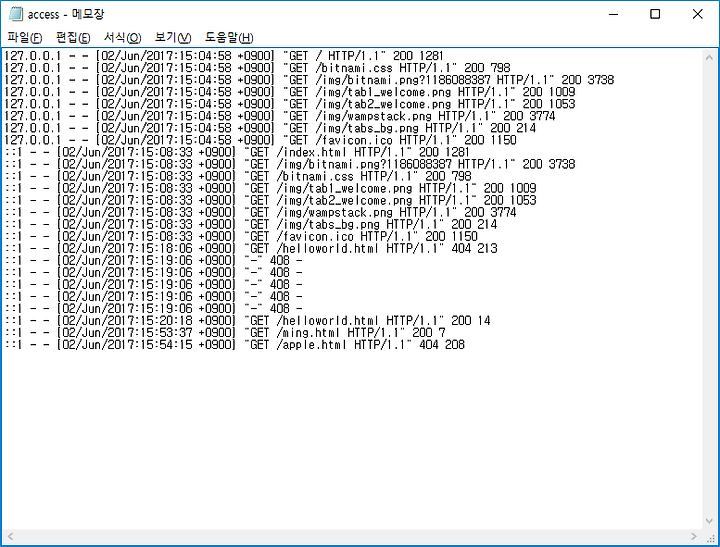Click the log line requesting /ming.html
This screenshot has height=547, width=720.
[225, 333]
